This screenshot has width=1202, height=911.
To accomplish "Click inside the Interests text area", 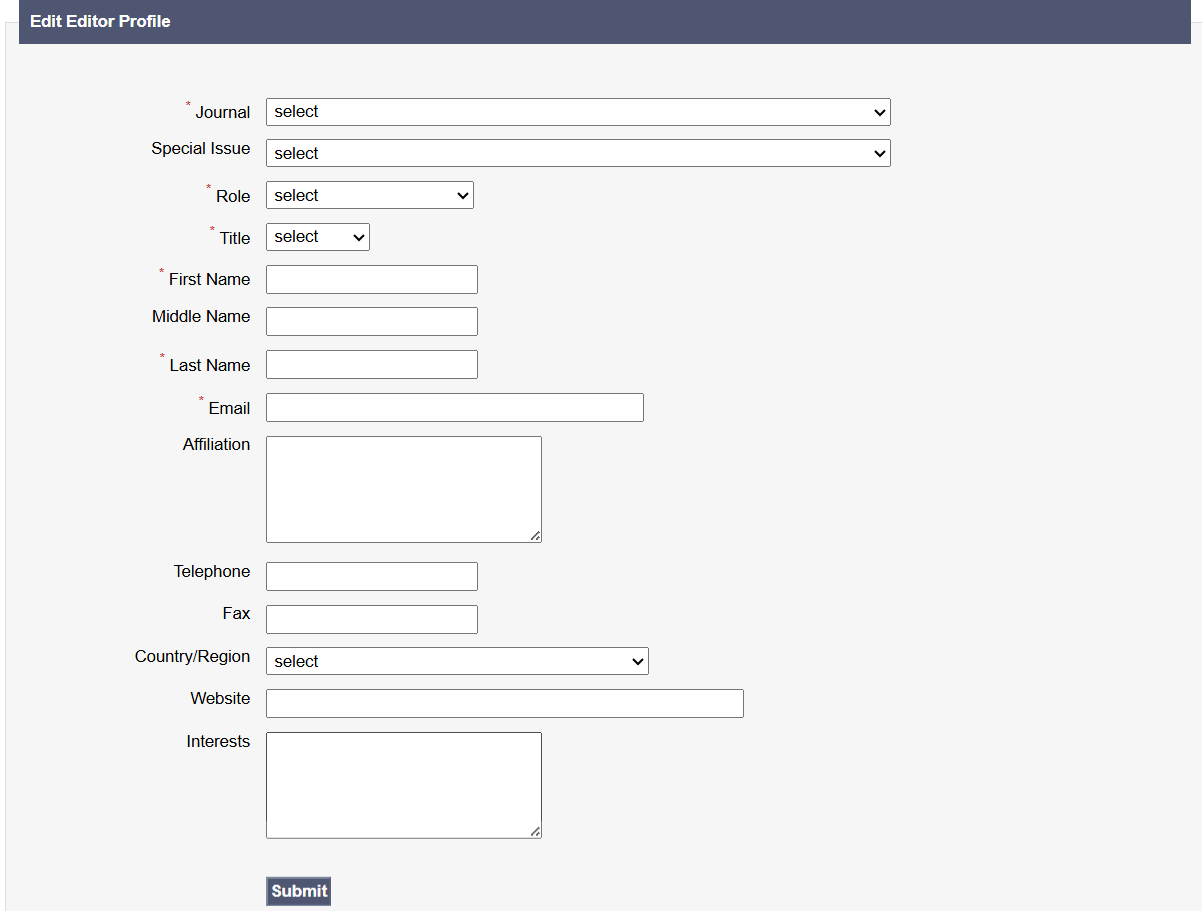I will point(403,785).
